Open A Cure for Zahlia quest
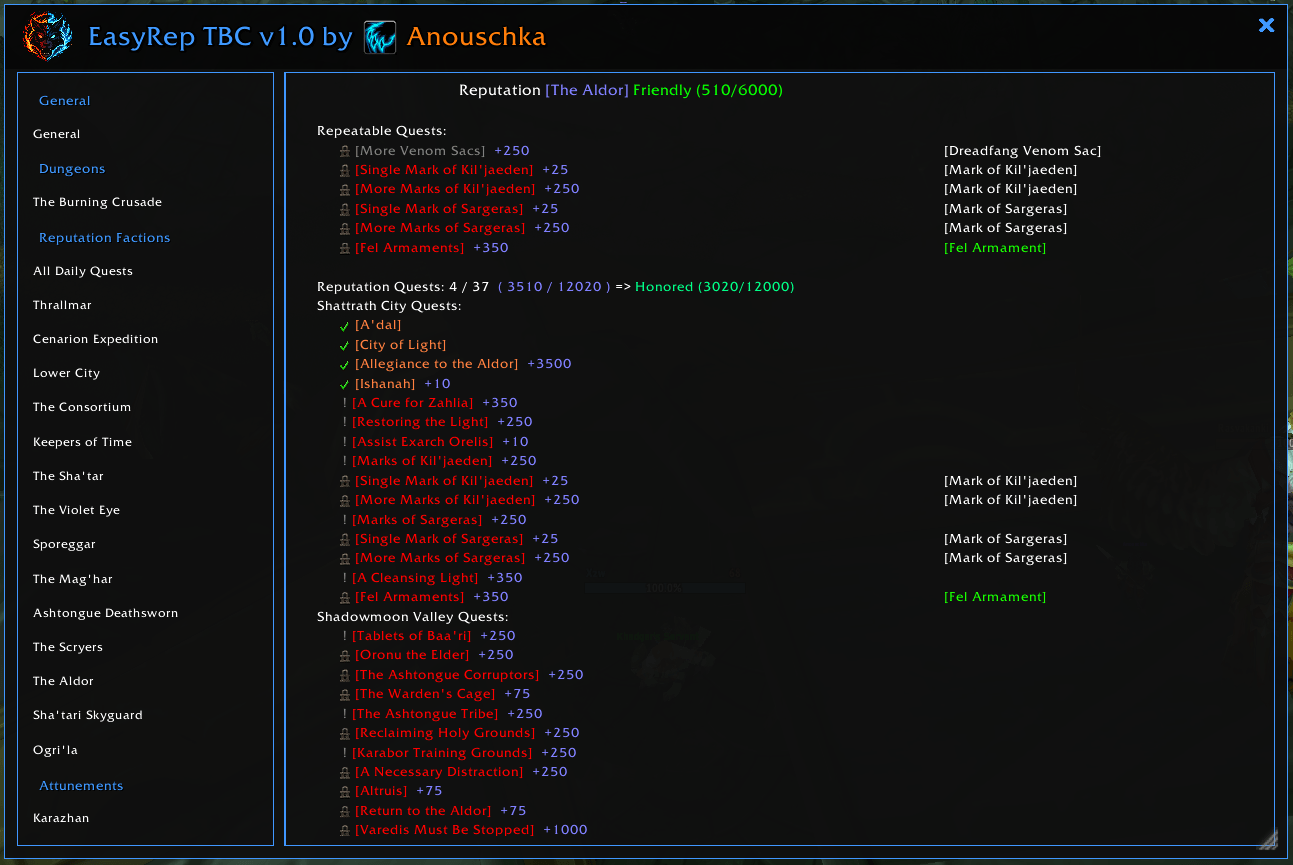The image size is (1293, 865). pos(413,403)
